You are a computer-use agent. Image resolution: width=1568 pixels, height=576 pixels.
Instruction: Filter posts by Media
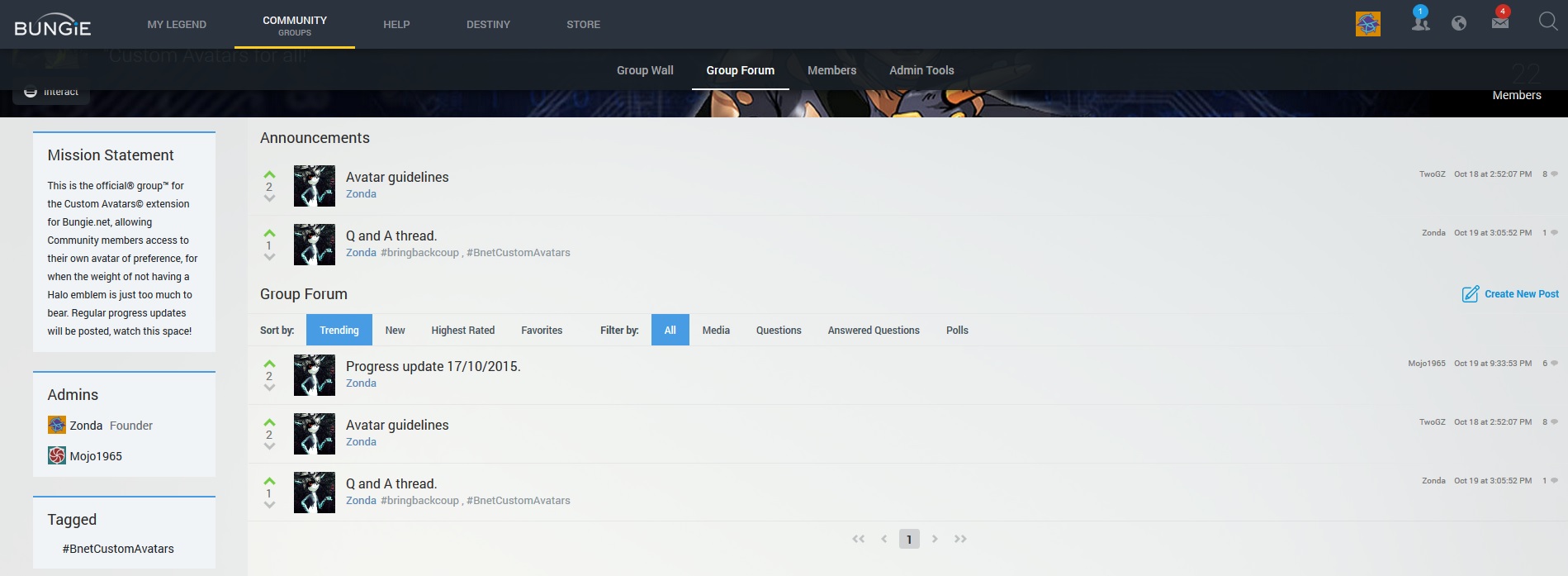(716, 330)
